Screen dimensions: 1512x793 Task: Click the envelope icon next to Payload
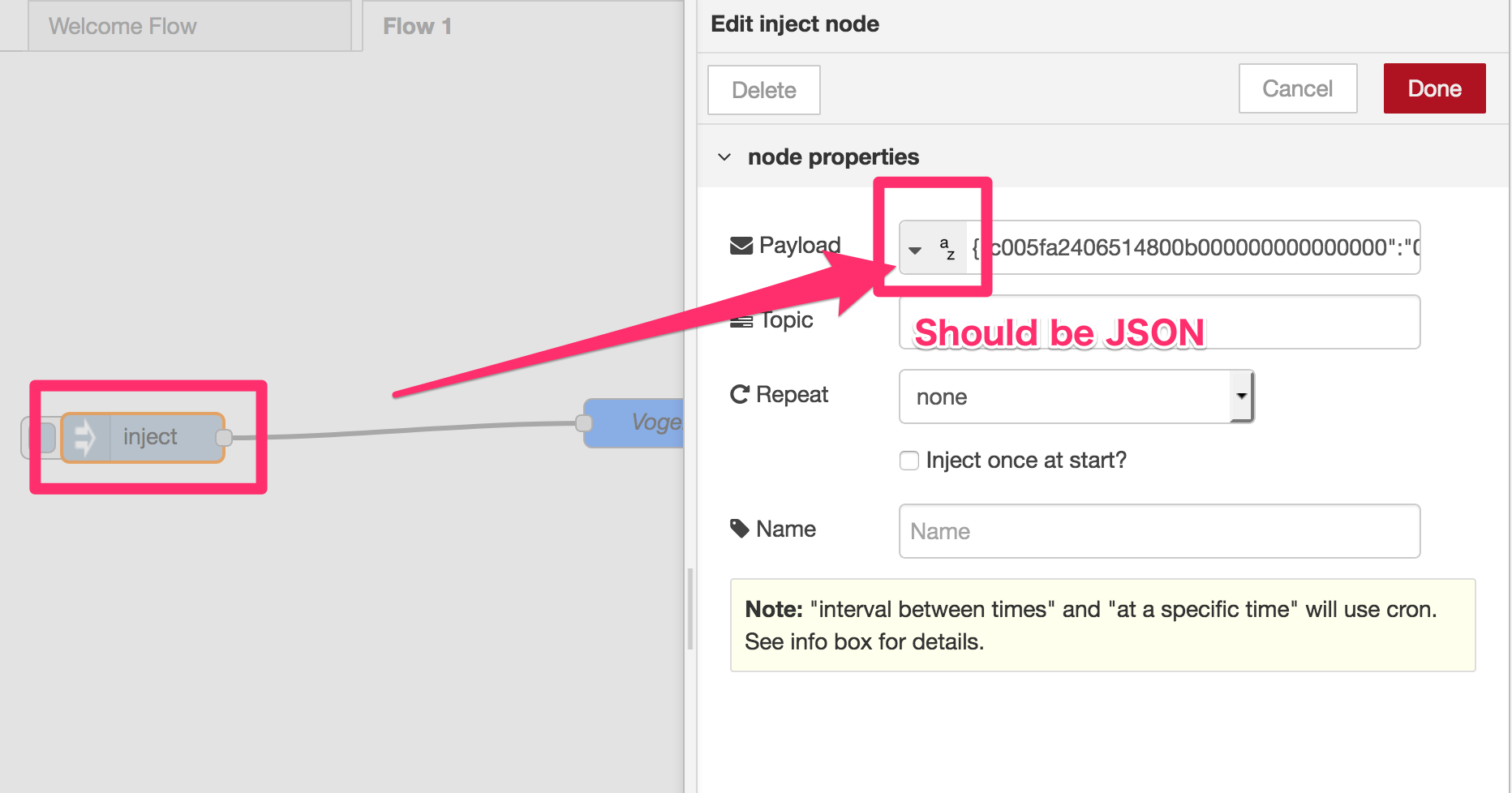741,244
